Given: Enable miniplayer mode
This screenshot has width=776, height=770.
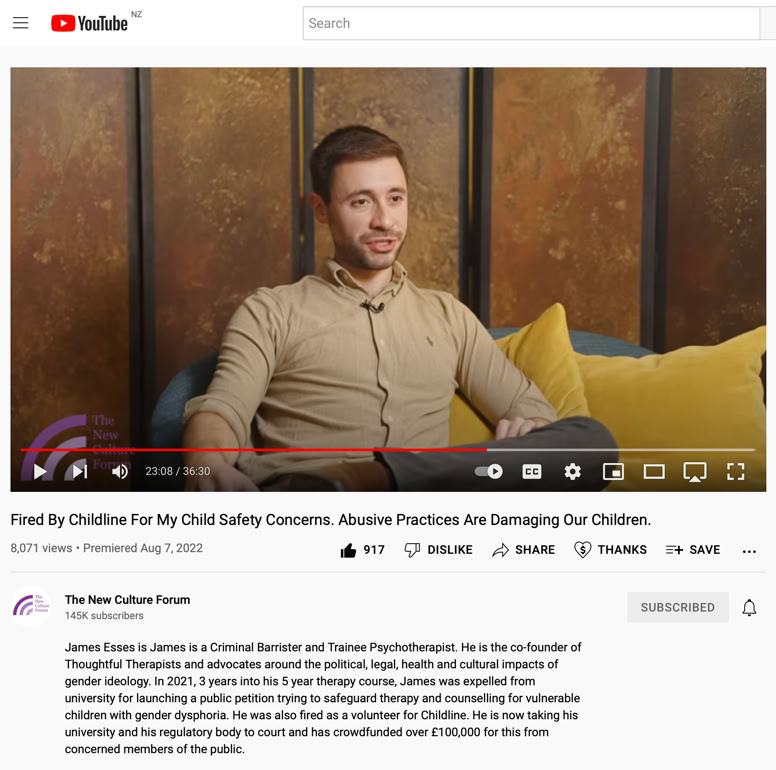Looking at the screenshot, I should click(x=613, y=472).
